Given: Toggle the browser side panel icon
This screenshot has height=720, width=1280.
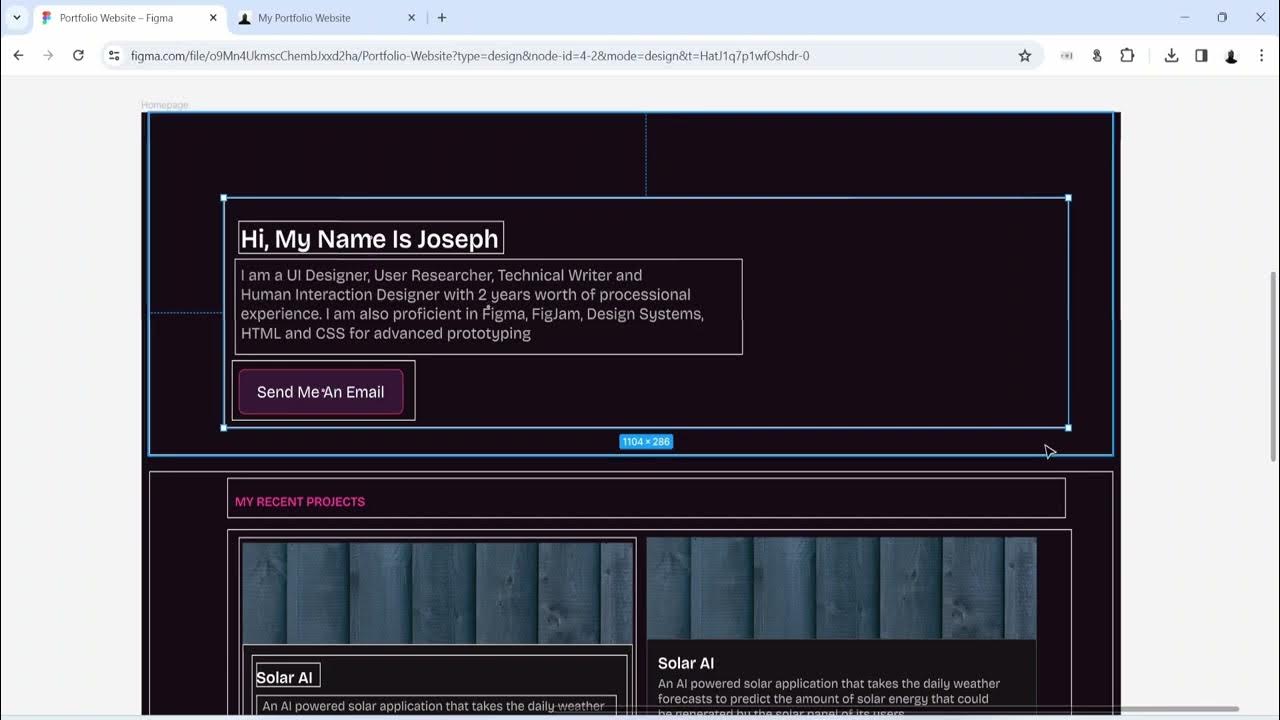Looking at the screenshot, I should click(x=1201, y=56).
